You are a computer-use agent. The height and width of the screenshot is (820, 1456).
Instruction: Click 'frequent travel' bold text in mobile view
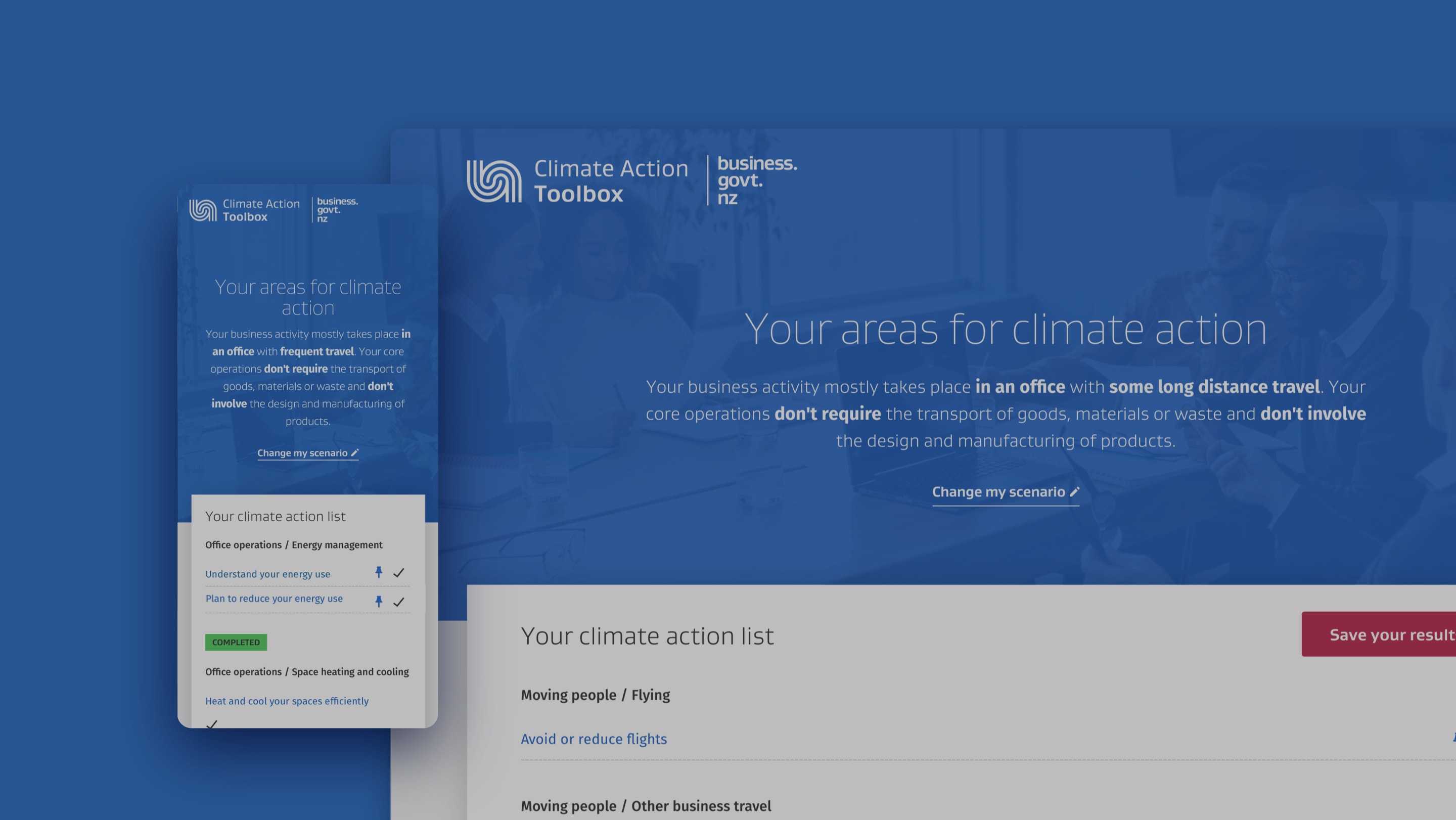[316, 351]
